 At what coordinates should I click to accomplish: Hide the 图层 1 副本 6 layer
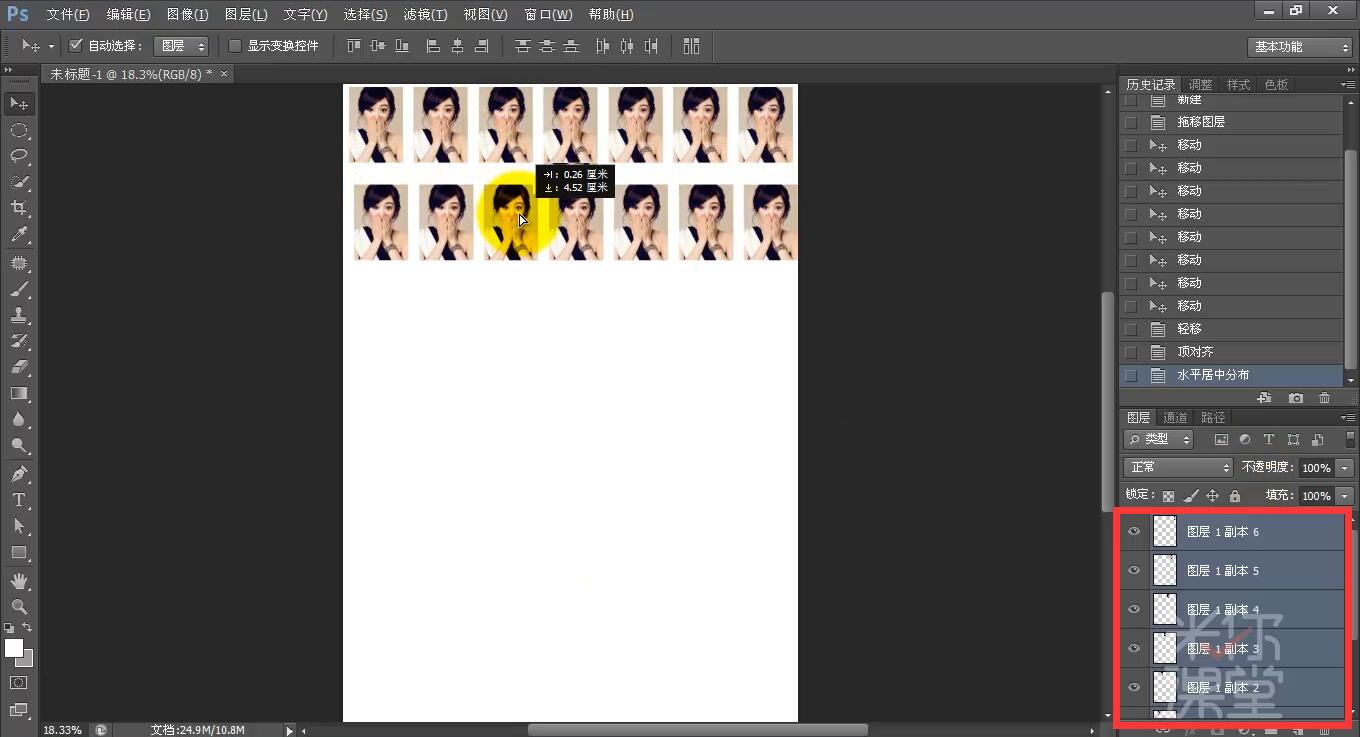point(1134,532)
